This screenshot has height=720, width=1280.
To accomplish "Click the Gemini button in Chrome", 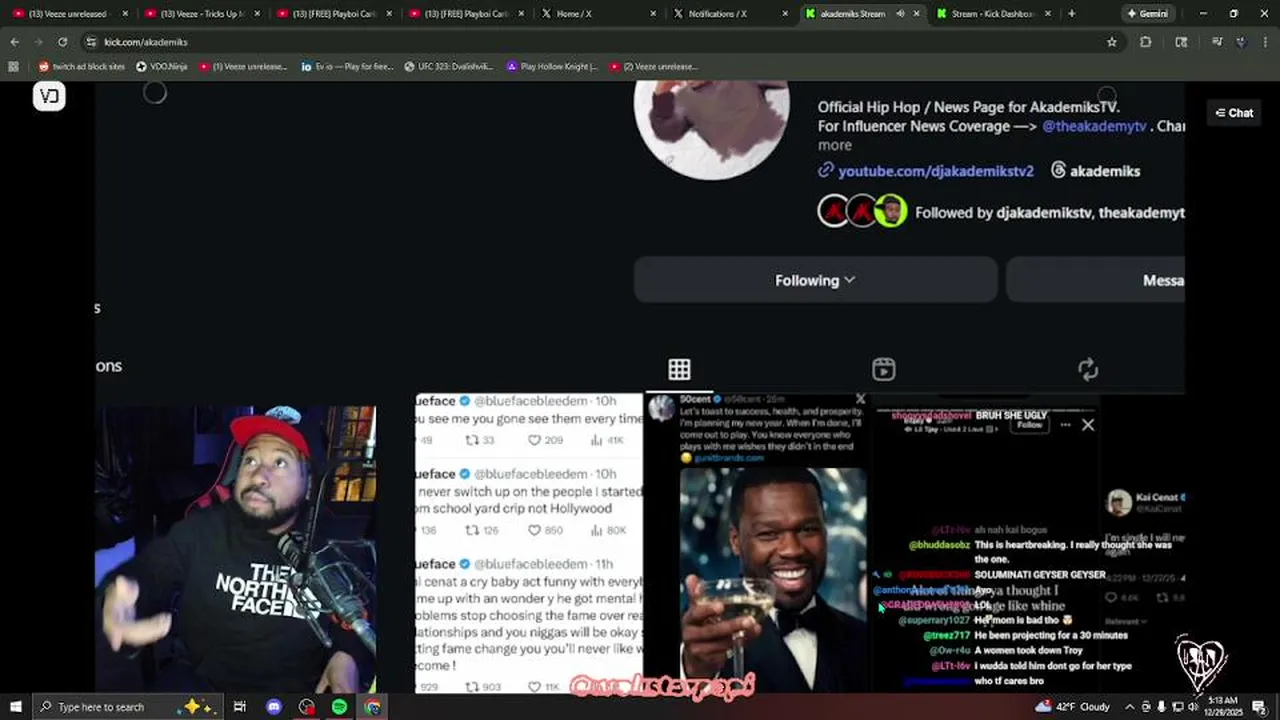I will click(x=1146, y=14).
